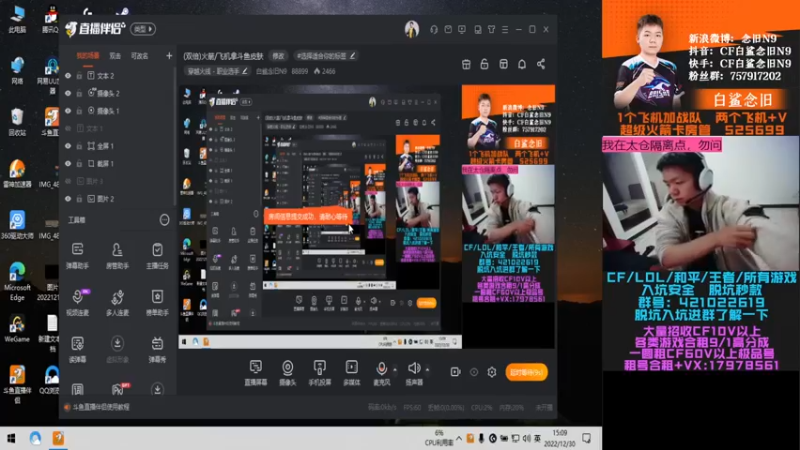Select the 全屏 1 layer row
The height and width of the screenshot is (450, 800).
point(118,146)
